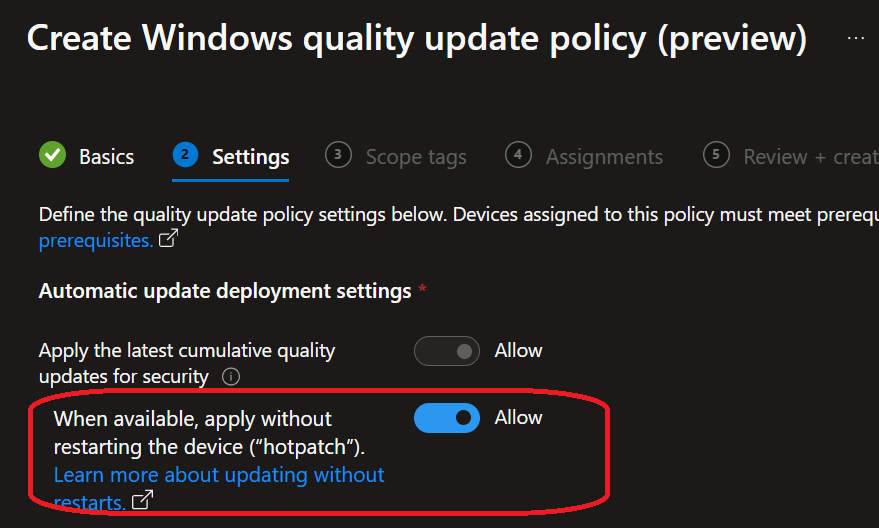This screenshot has height=528, width=879.
Task: Disable the hotpatch Allow toggle
Action: point(447,418)
